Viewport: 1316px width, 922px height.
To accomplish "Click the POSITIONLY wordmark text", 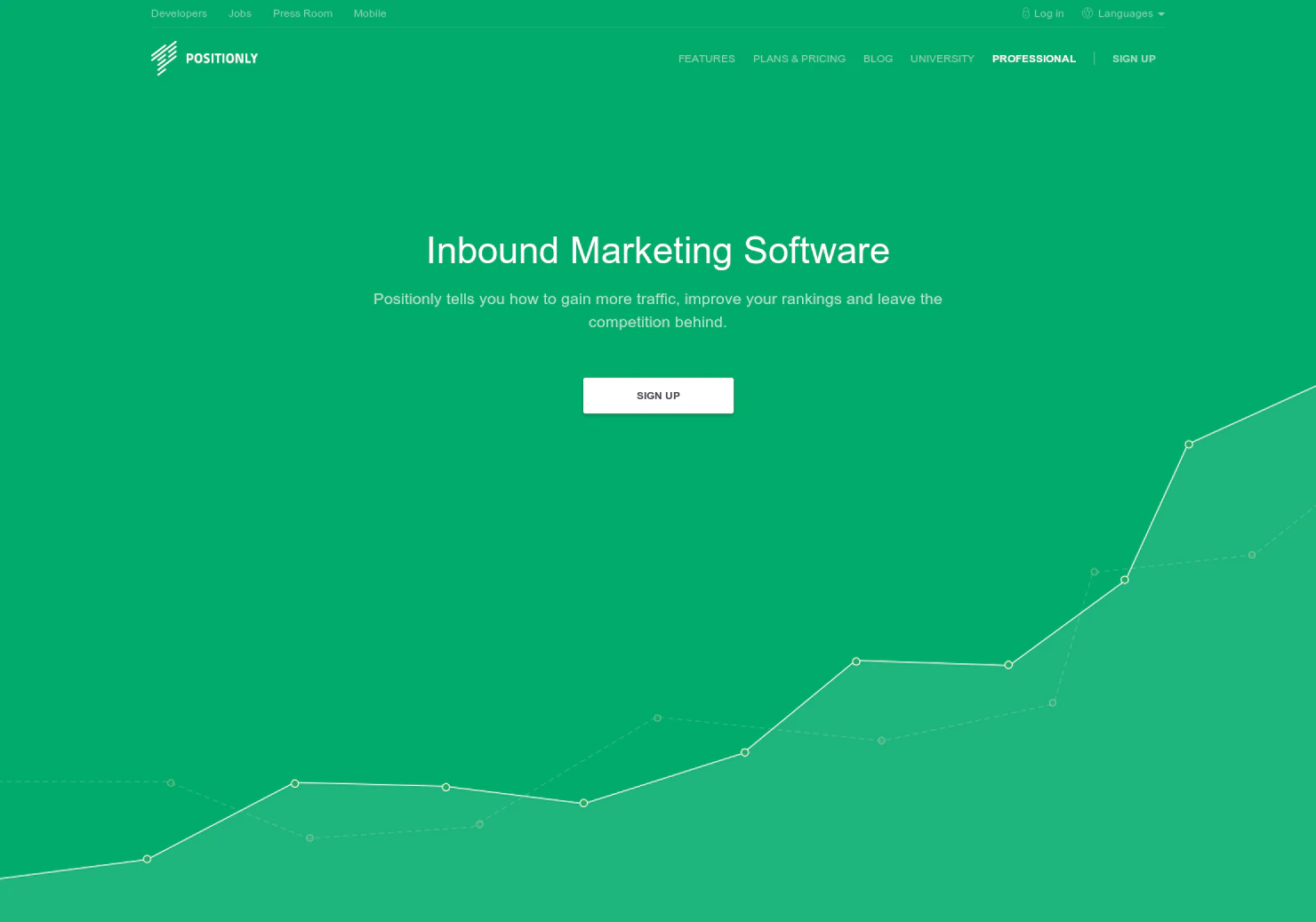I will [x=221, y=59].
